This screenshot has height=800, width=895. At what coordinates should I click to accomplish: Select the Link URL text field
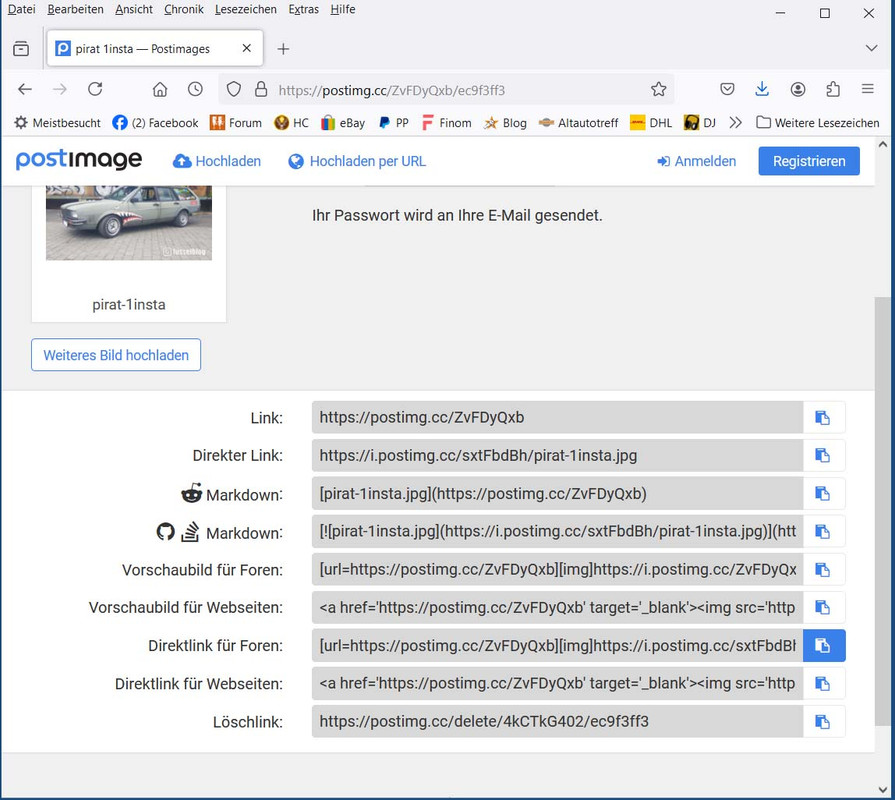click(558, 418)
